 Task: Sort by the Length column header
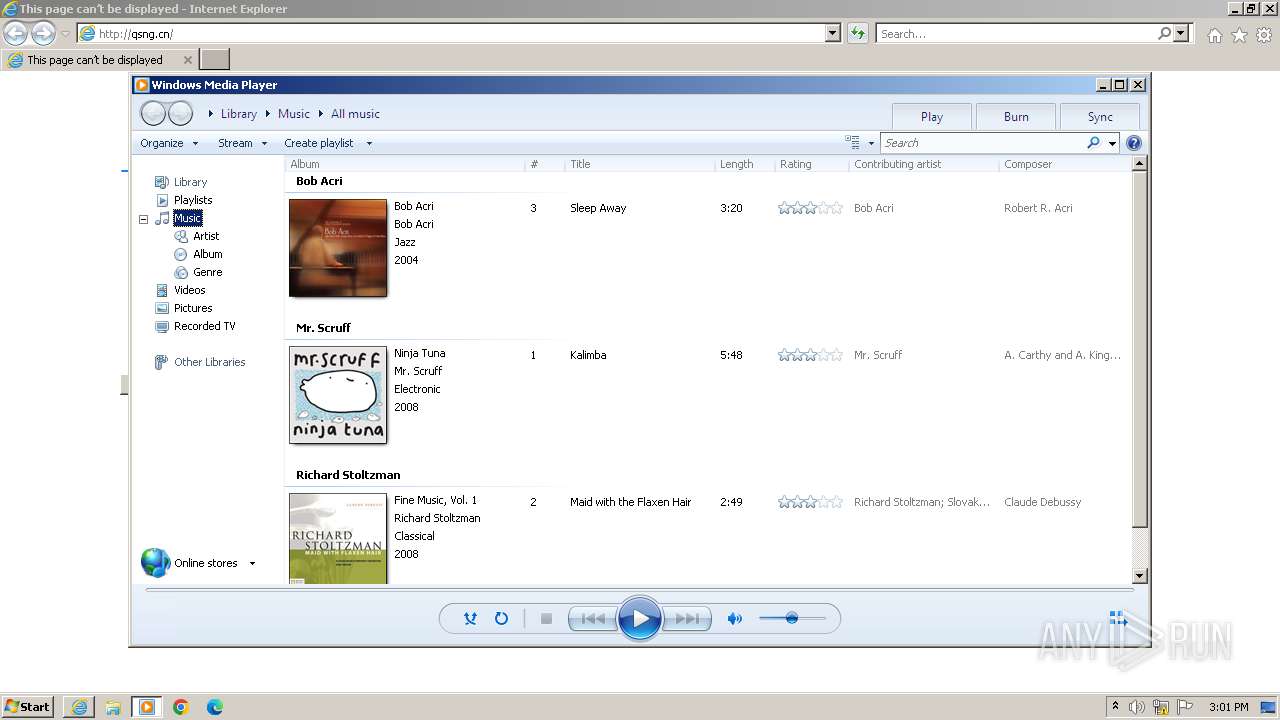click(745, 164)
